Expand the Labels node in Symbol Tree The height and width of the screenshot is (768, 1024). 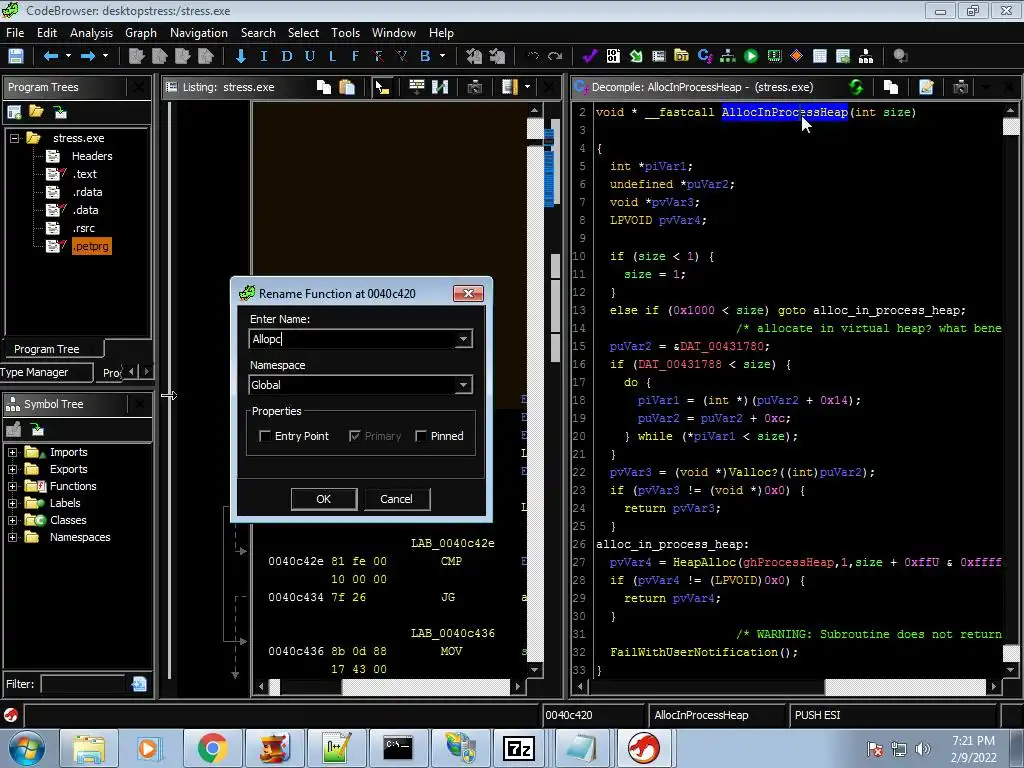tap(12, 504)
